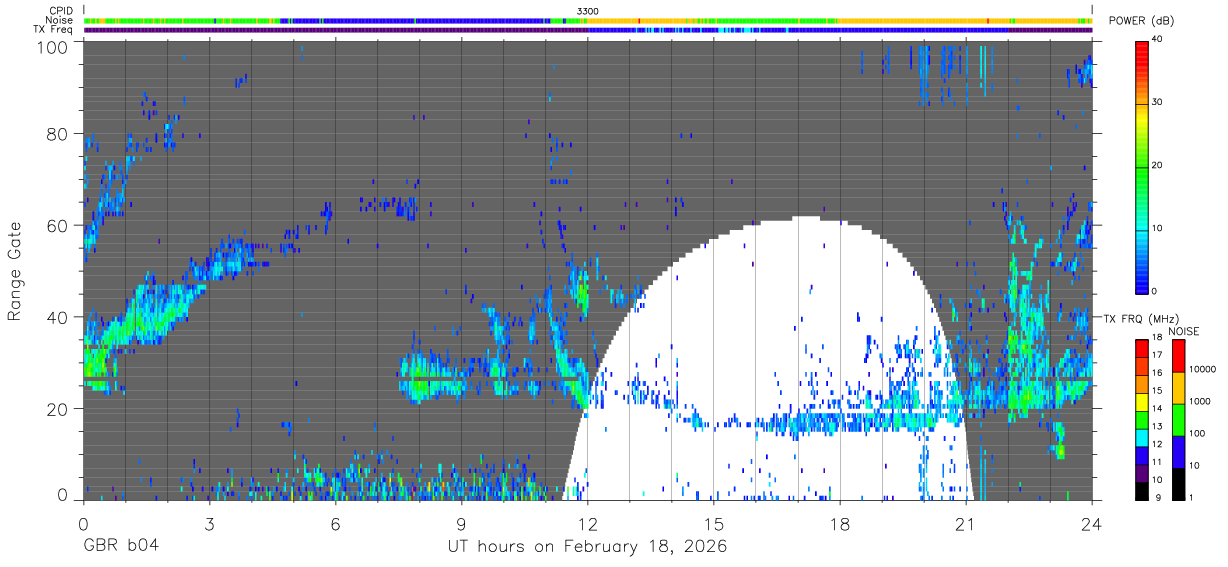Click the GBR b04 radar beam label
The image size is (1228, 567).
120,547
